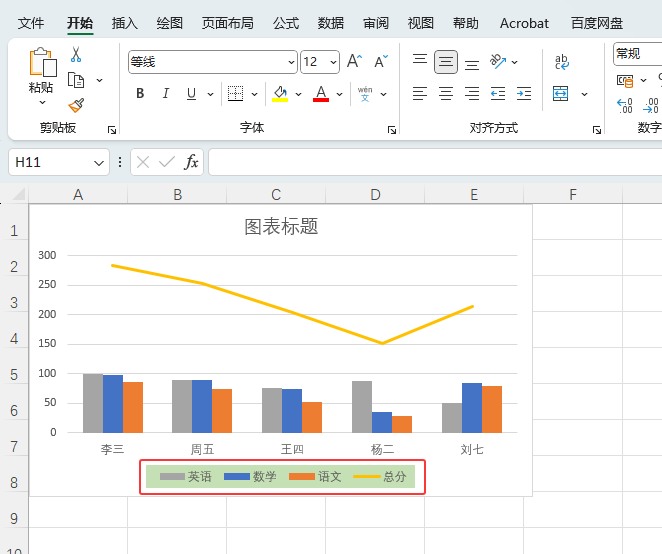Switch to the 视图 tab
The width and height of the screenshot is (662, 554).
pyautogui.click(x=421, y=23)
